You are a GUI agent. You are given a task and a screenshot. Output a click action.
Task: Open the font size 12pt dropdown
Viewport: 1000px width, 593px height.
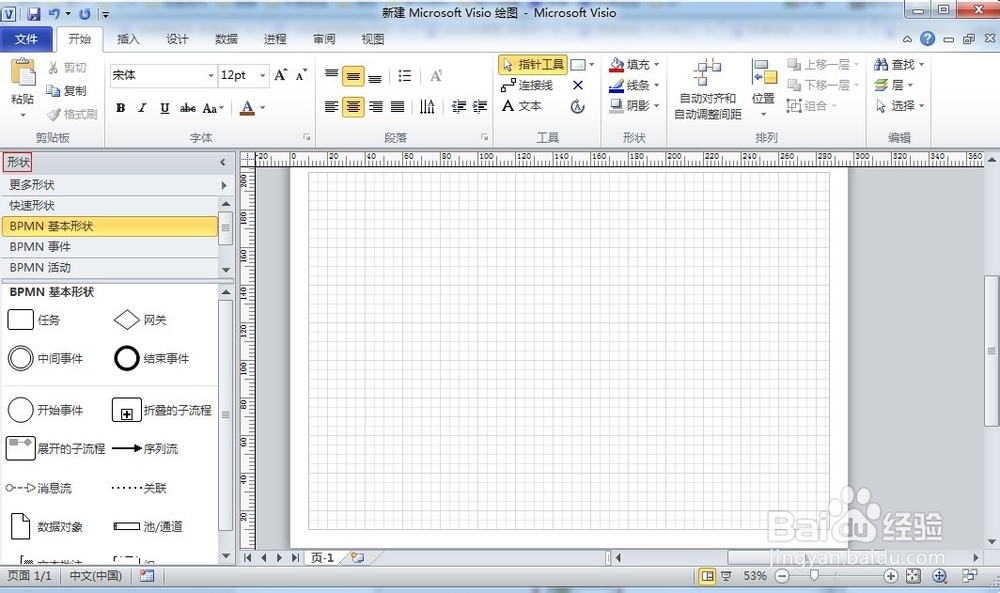point(262,75)
